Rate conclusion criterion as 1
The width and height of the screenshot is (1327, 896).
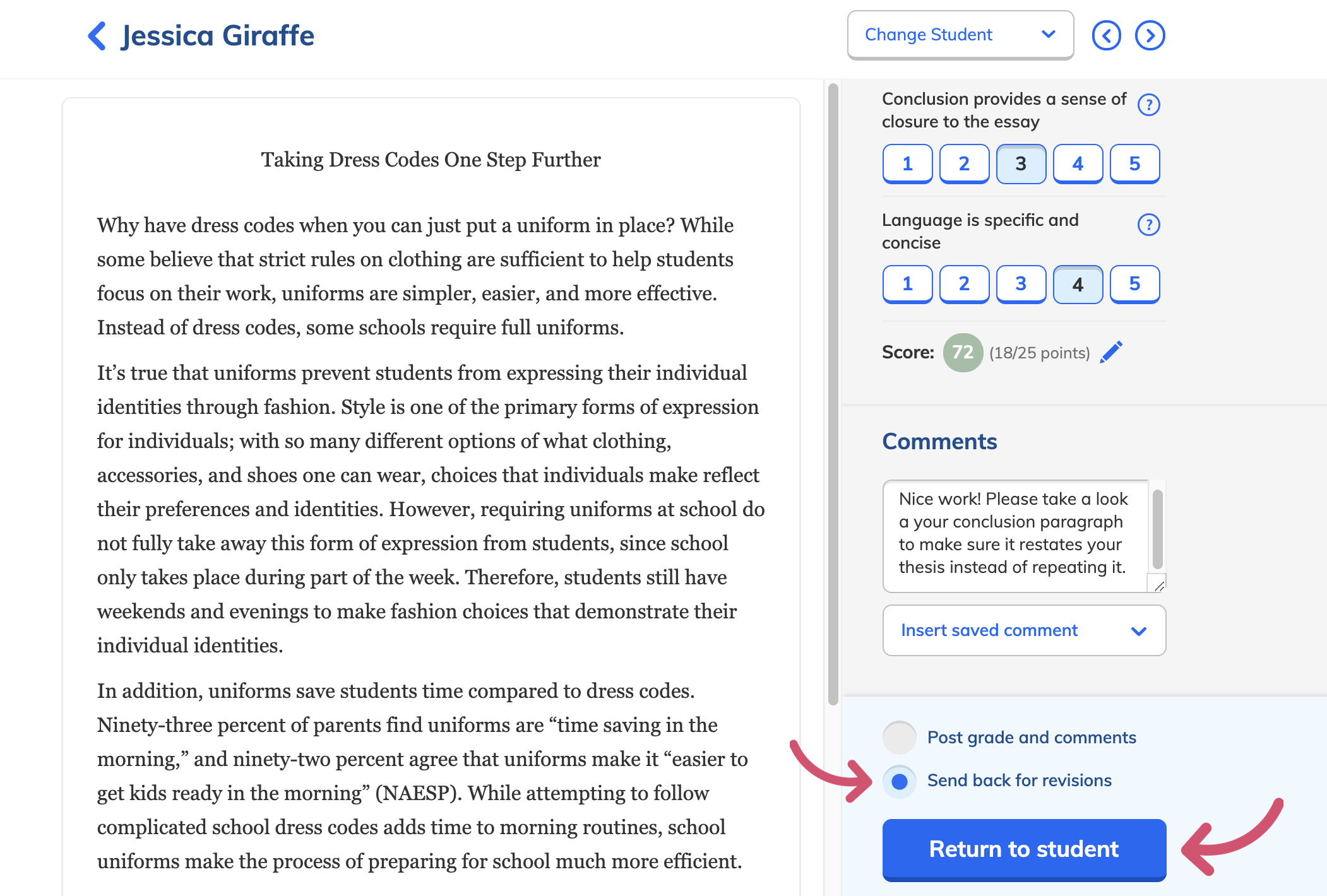pos(907,164)
